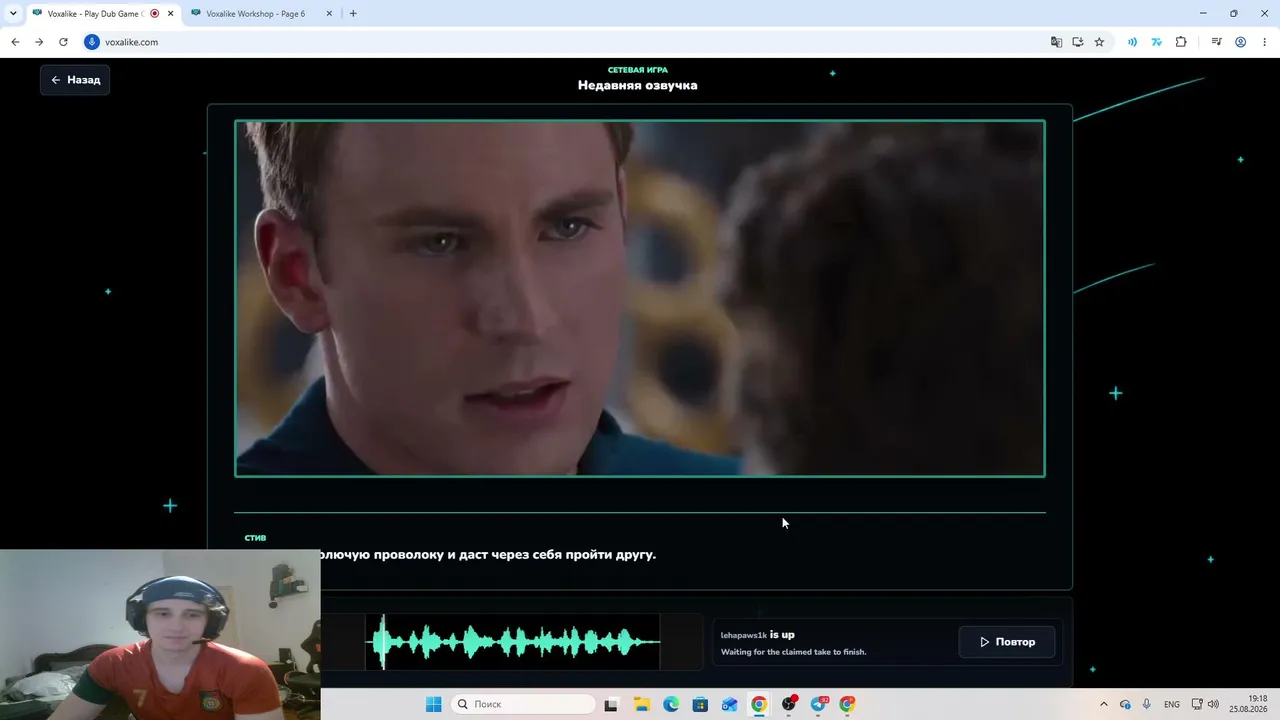Click the СТИВ speaker label

point(256,538)
